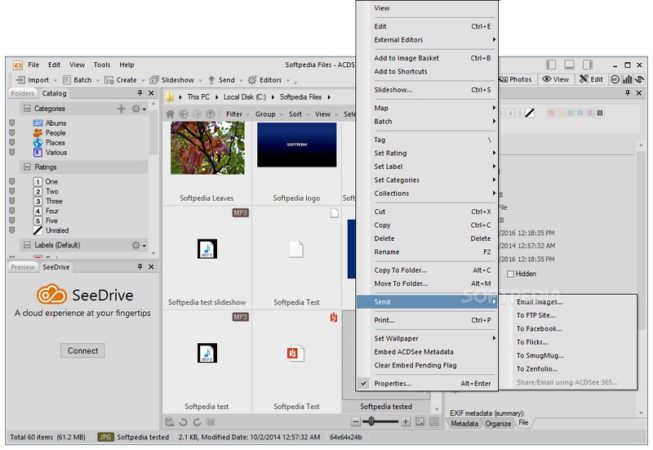The height and width of the screenshot is (450, 653).
Task: Click the home folder icon
Action: click(x=170, y=114)
